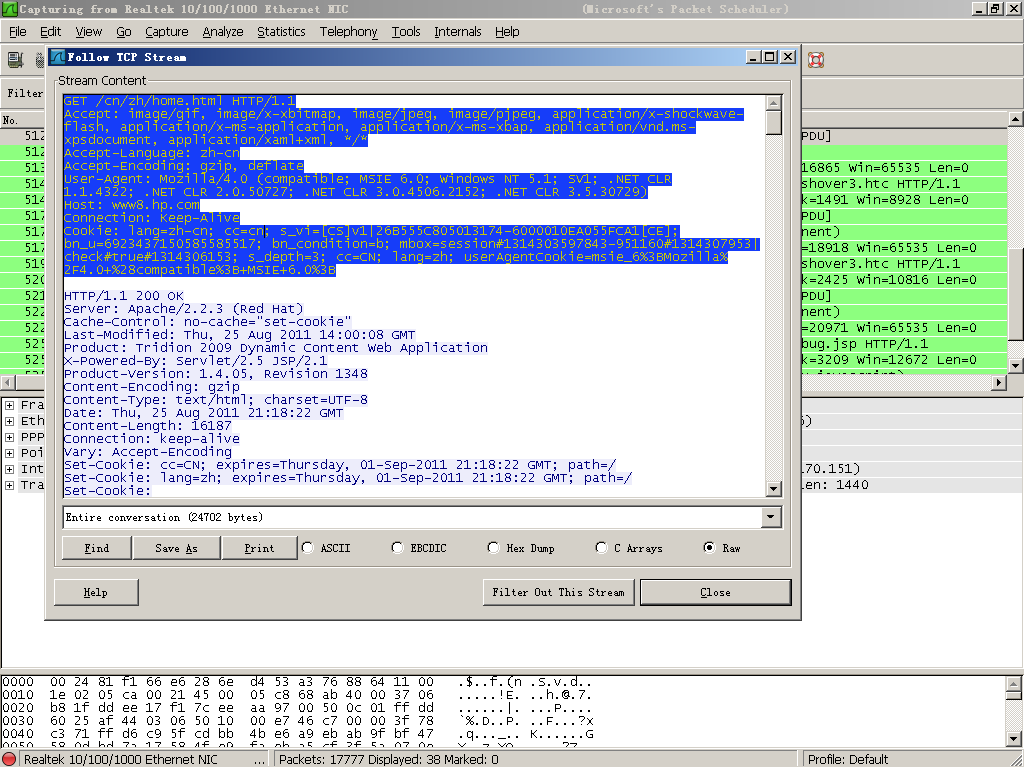This screenshot has width=1024, height=768.
Task: Click Filter Out This Stream
Action: pos(558,592)
